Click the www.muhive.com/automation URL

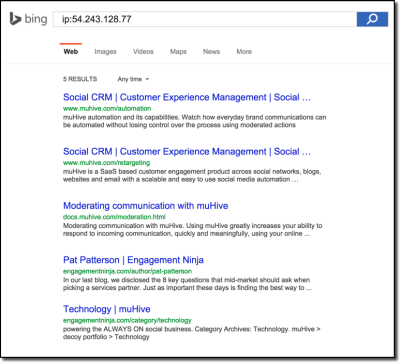pyautogui.click(x=107, y=108)
